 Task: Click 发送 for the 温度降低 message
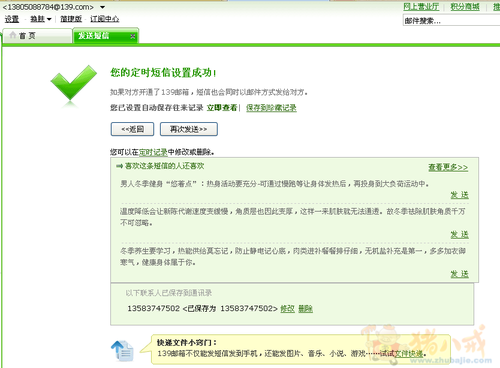pos(460,235)
